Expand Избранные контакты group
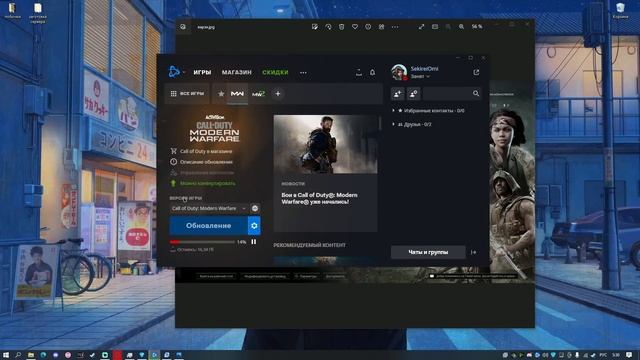The image size is (640, 360). point(429,111)
